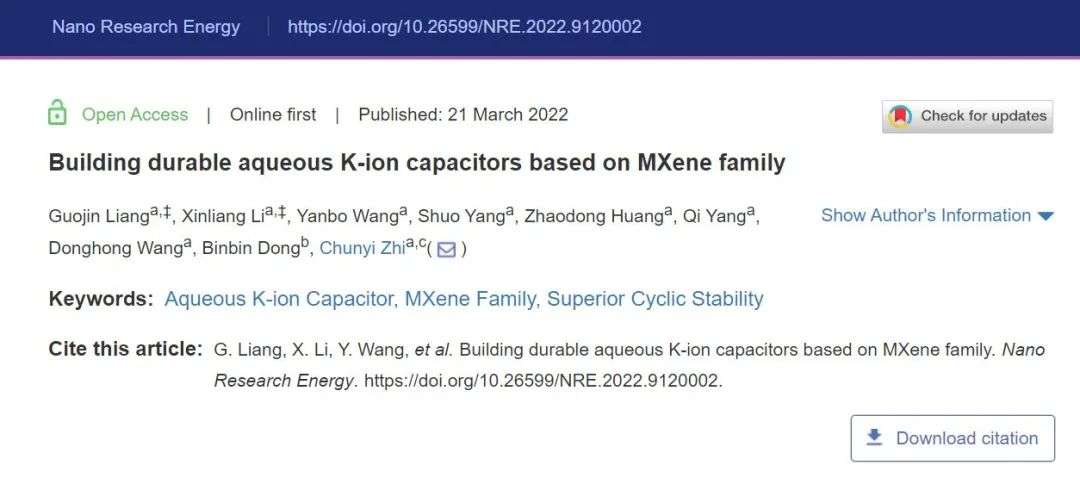
Task: Click the download arrow icon in citation button
Action: 874,437
